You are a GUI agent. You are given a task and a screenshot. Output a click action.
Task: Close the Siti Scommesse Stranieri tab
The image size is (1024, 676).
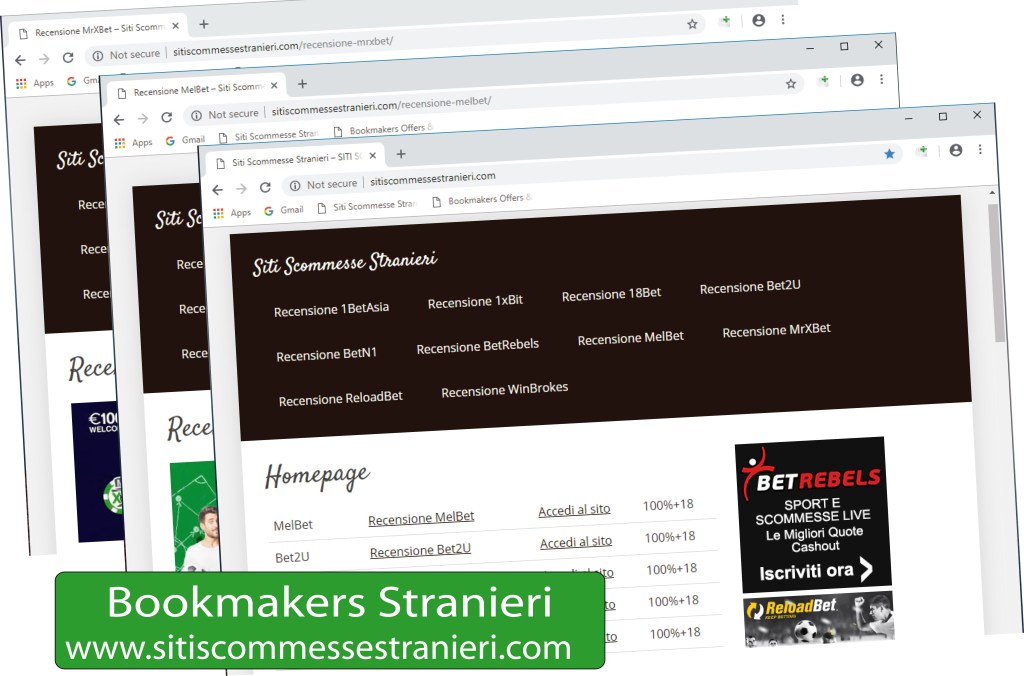373,156
